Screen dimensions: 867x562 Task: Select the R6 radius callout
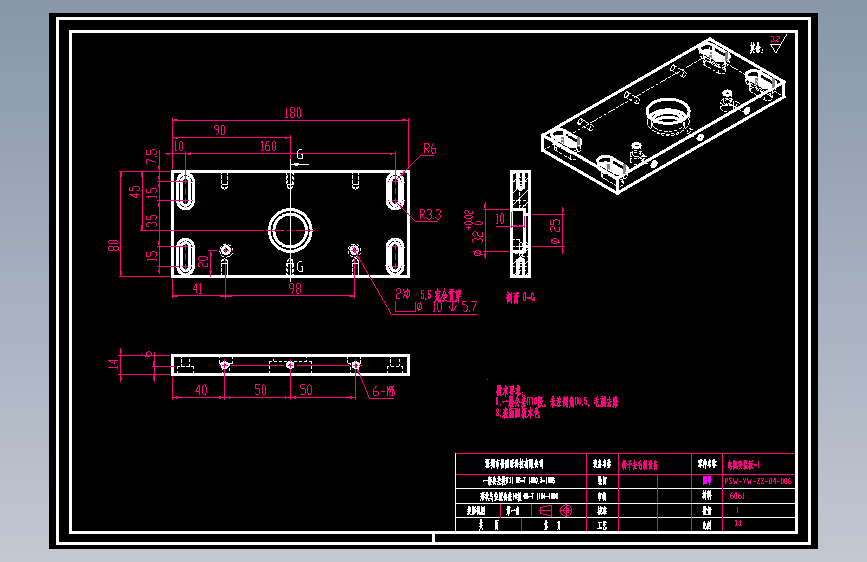point(430,148)
